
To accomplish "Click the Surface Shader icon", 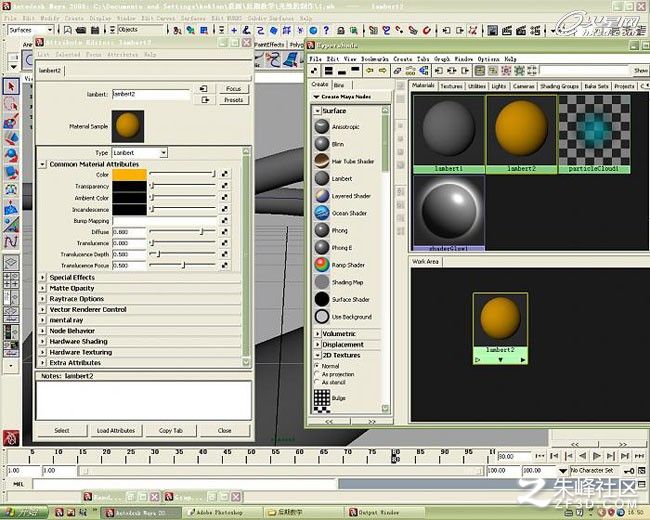I will point(322,299).
